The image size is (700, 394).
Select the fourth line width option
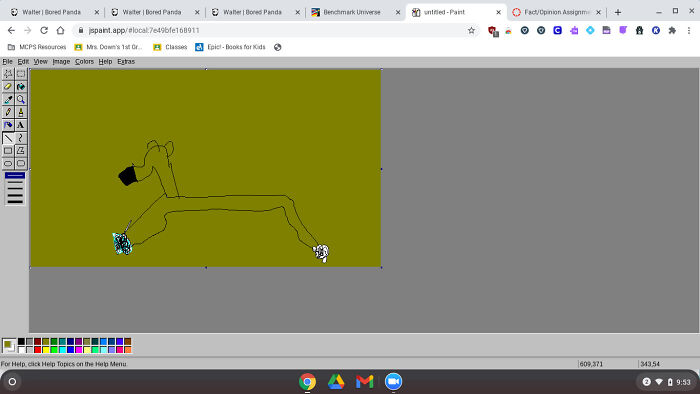tap(15, 195)
